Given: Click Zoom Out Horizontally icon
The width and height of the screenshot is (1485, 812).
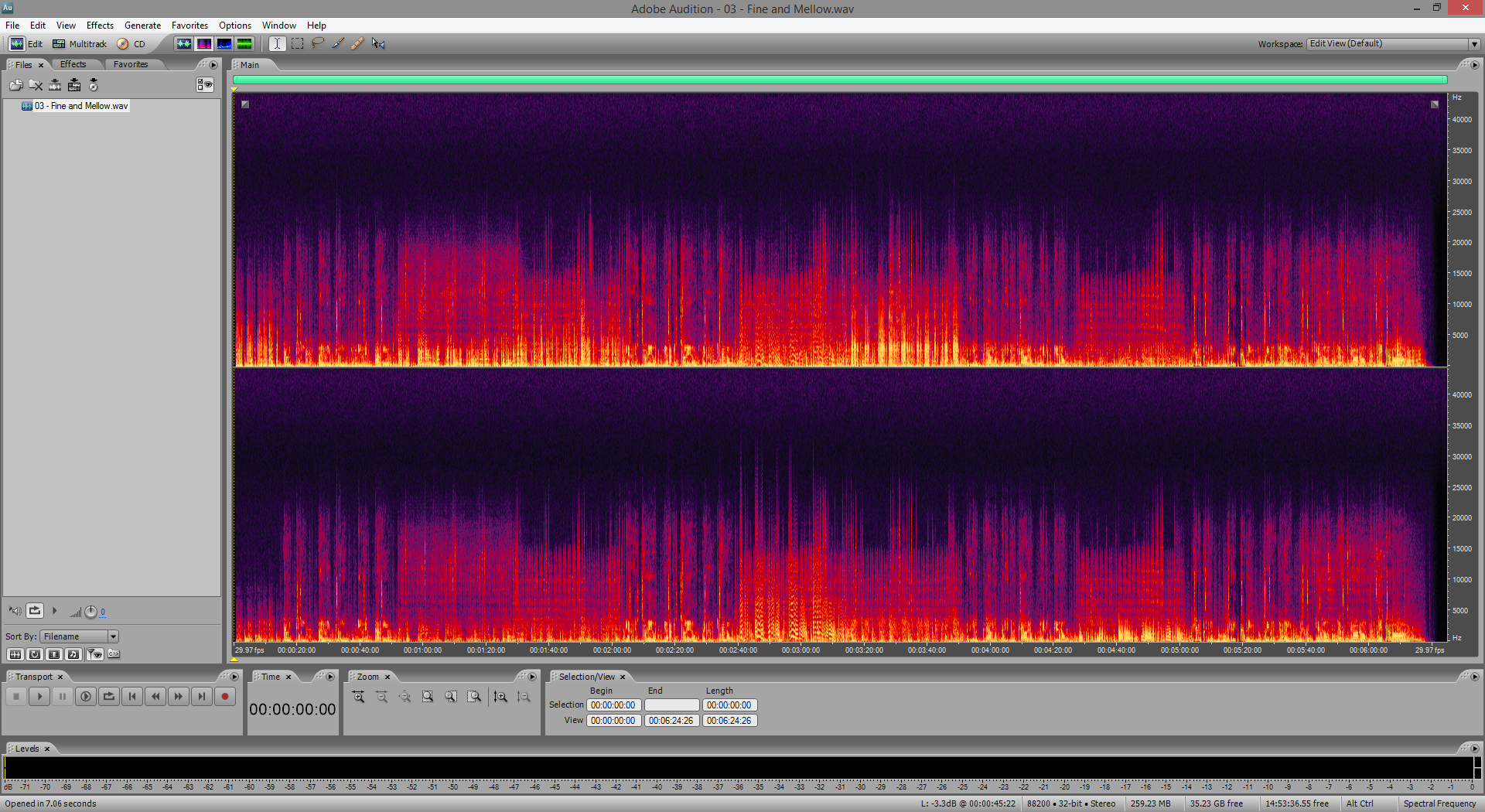Looking at the screenshot, I should (x=381, y=697).
